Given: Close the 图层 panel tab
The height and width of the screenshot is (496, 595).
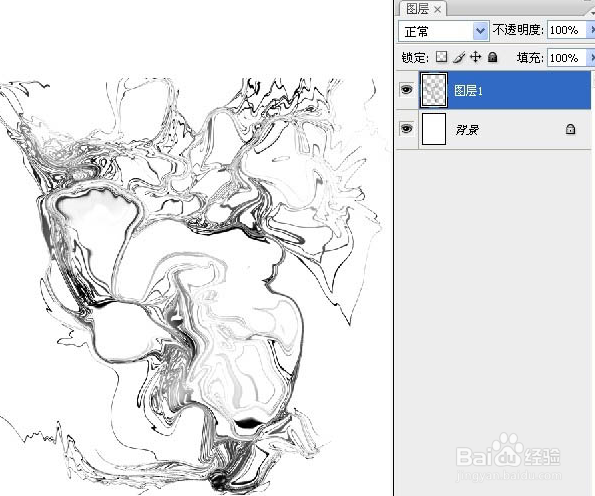Looking at the screenshot, I should (438, 9).
